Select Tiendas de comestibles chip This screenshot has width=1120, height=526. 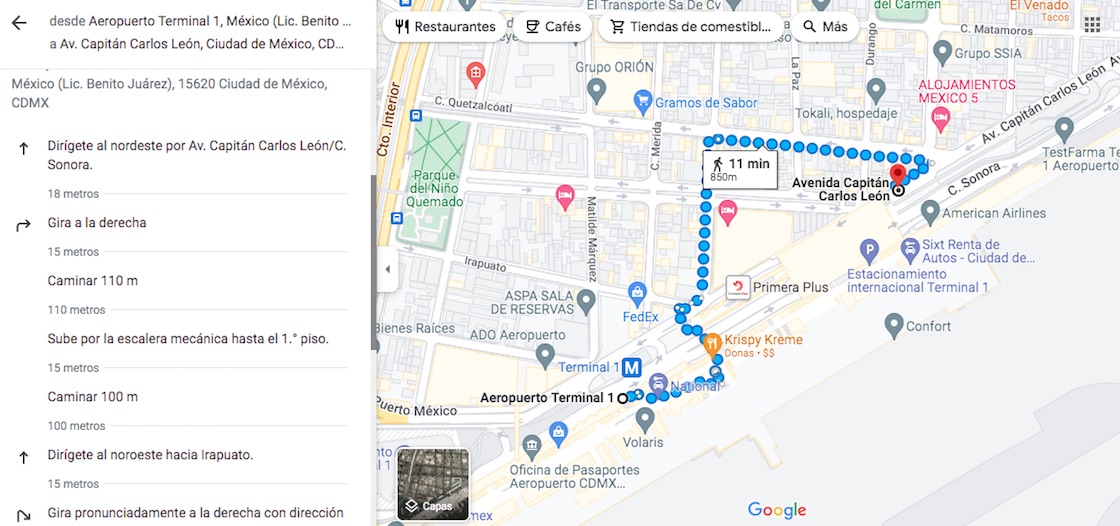click(690, 27)
